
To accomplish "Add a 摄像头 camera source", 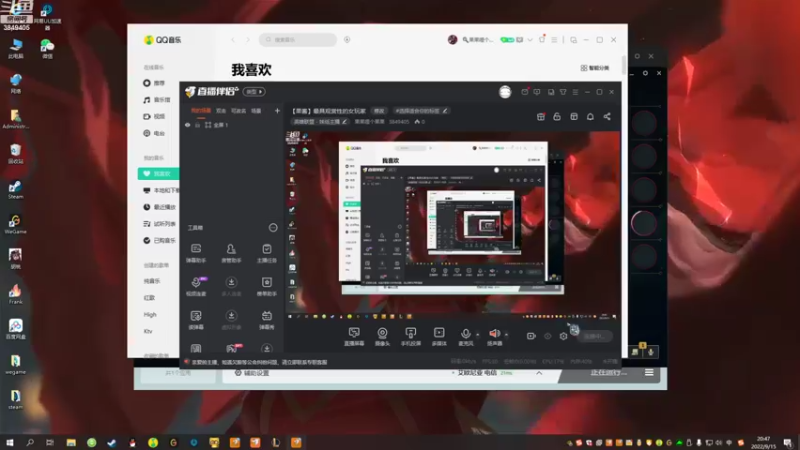I will [382, 336].
